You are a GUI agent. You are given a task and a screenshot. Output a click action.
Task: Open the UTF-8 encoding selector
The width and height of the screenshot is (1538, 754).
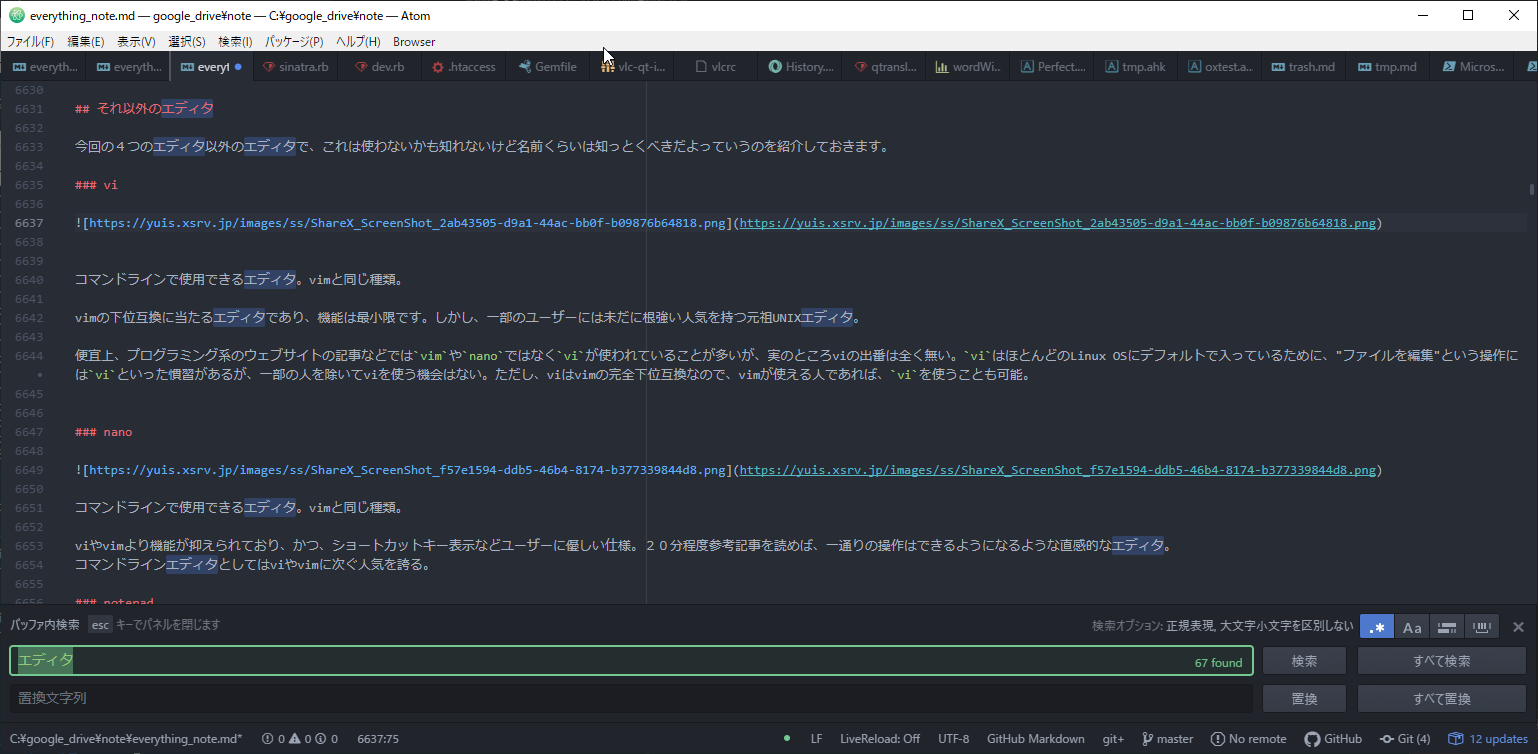[953, 739]
